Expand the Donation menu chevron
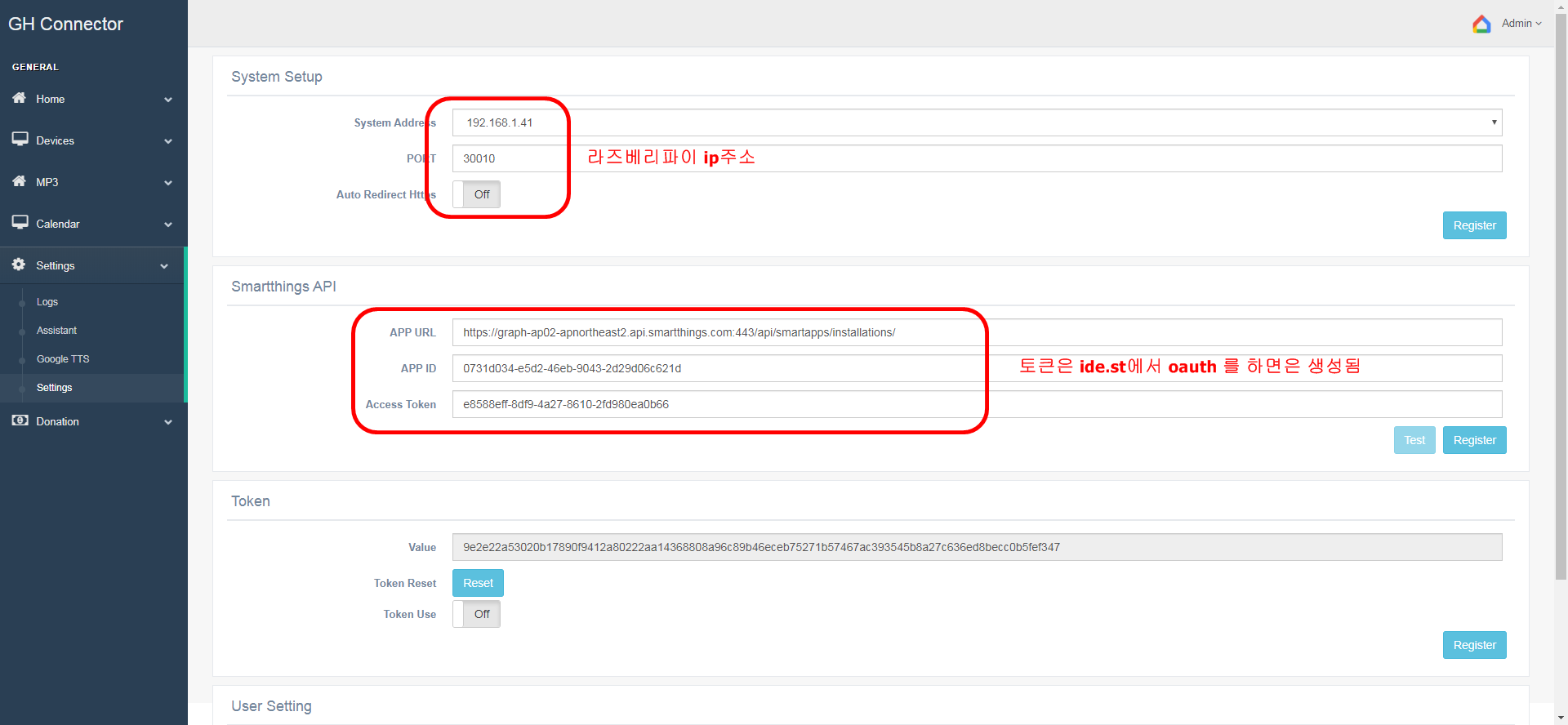 pyautogui.click(x=168, y=422)
